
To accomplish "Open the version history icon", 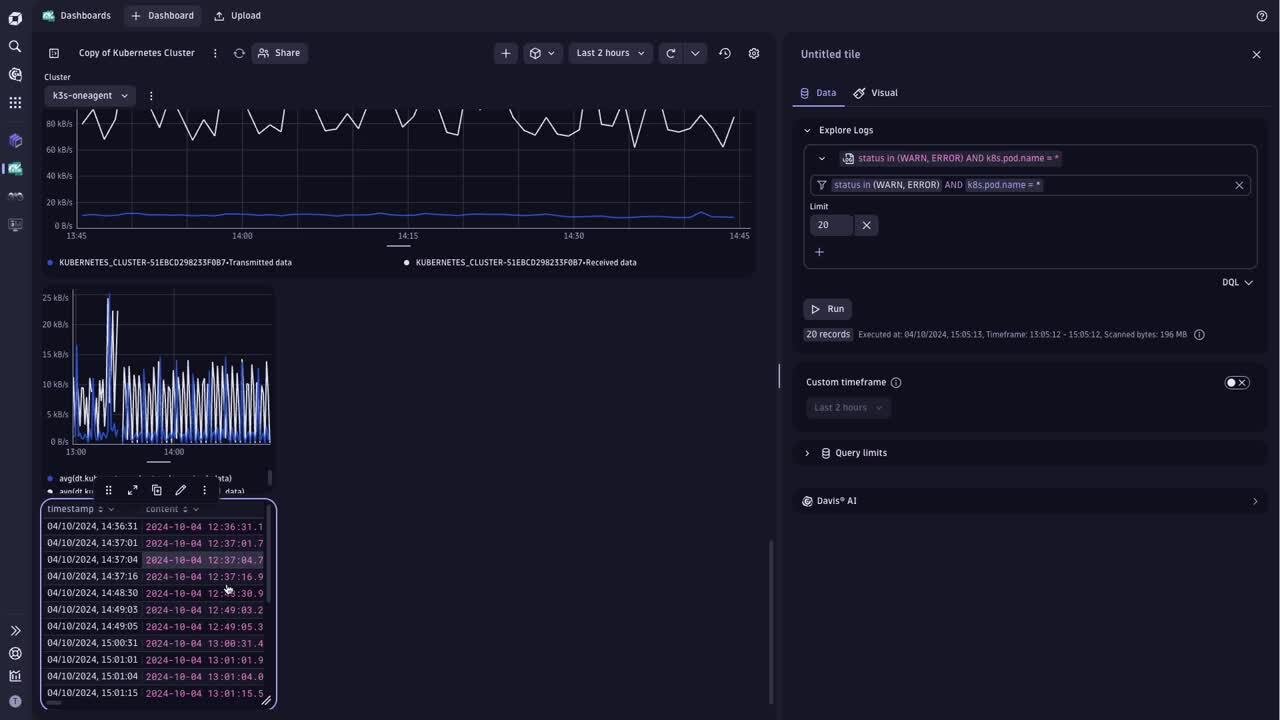I will (x=725, y=53).
